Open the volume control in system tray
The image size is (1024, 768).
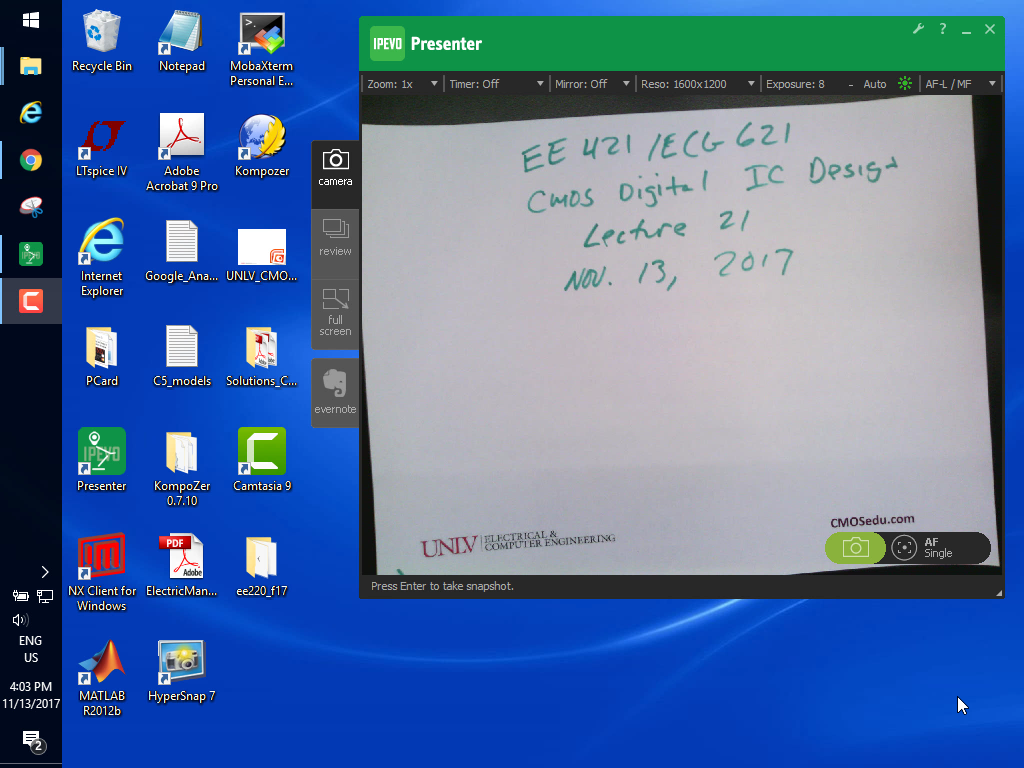coord(20,620)
